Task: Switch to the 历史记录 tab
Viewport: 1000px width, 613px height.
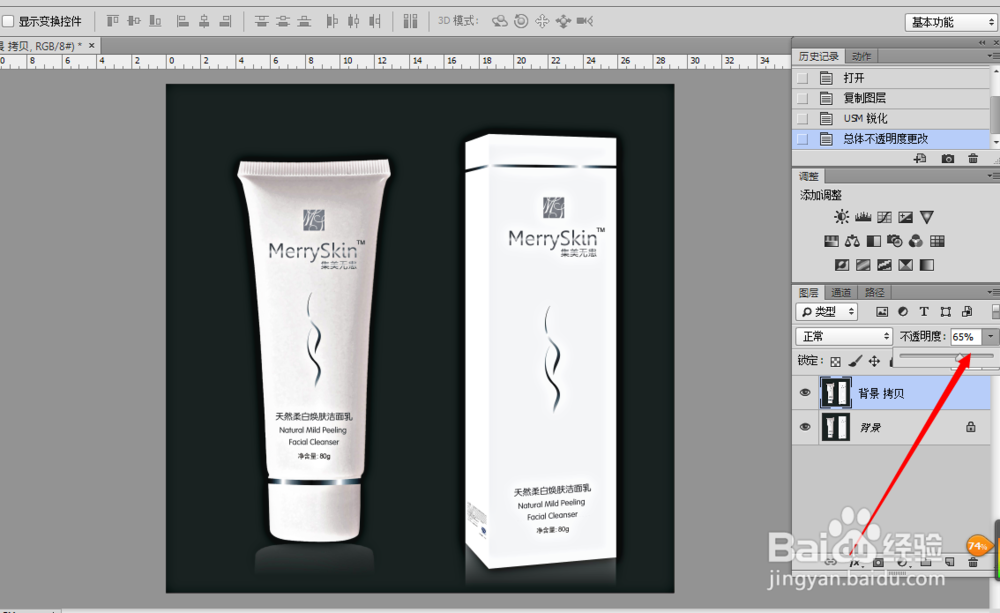Action: (x=818, y=56)
